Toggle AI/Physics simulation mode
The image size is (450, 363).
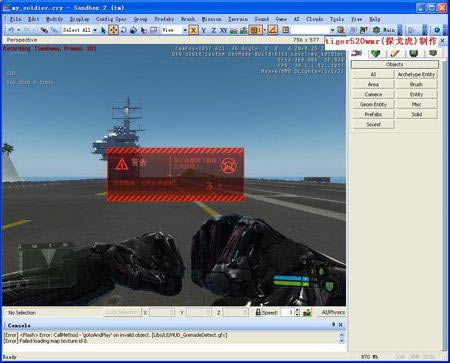(333, 313)
